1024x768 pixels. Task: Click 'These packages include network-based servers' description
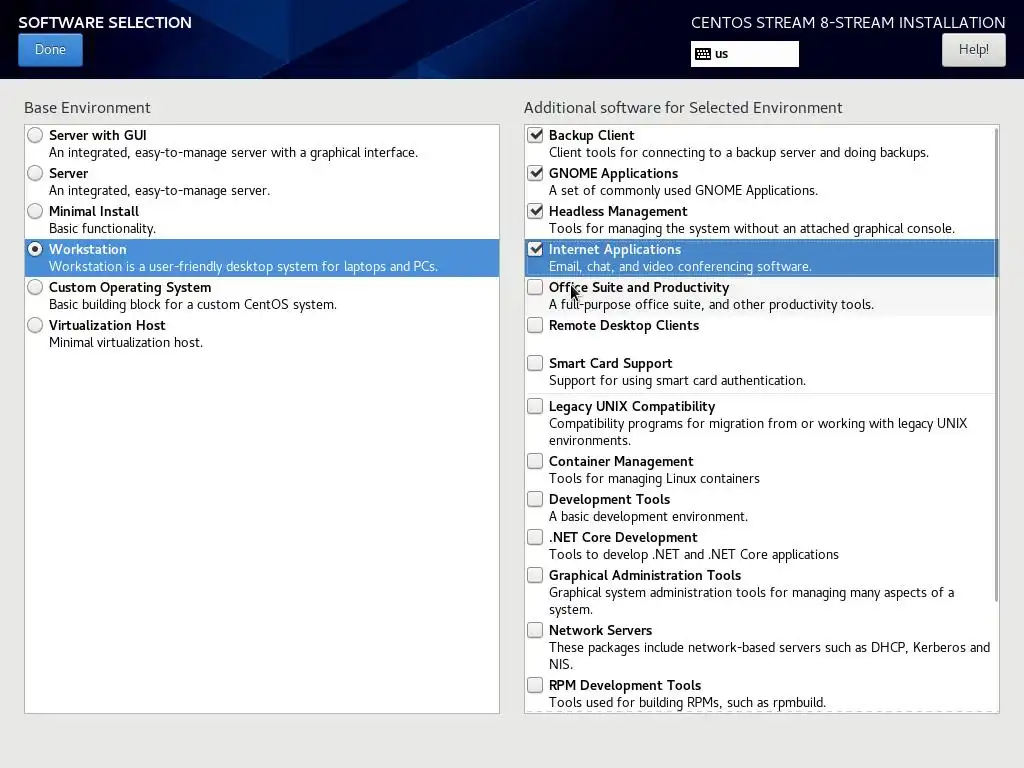click(769, 655)
